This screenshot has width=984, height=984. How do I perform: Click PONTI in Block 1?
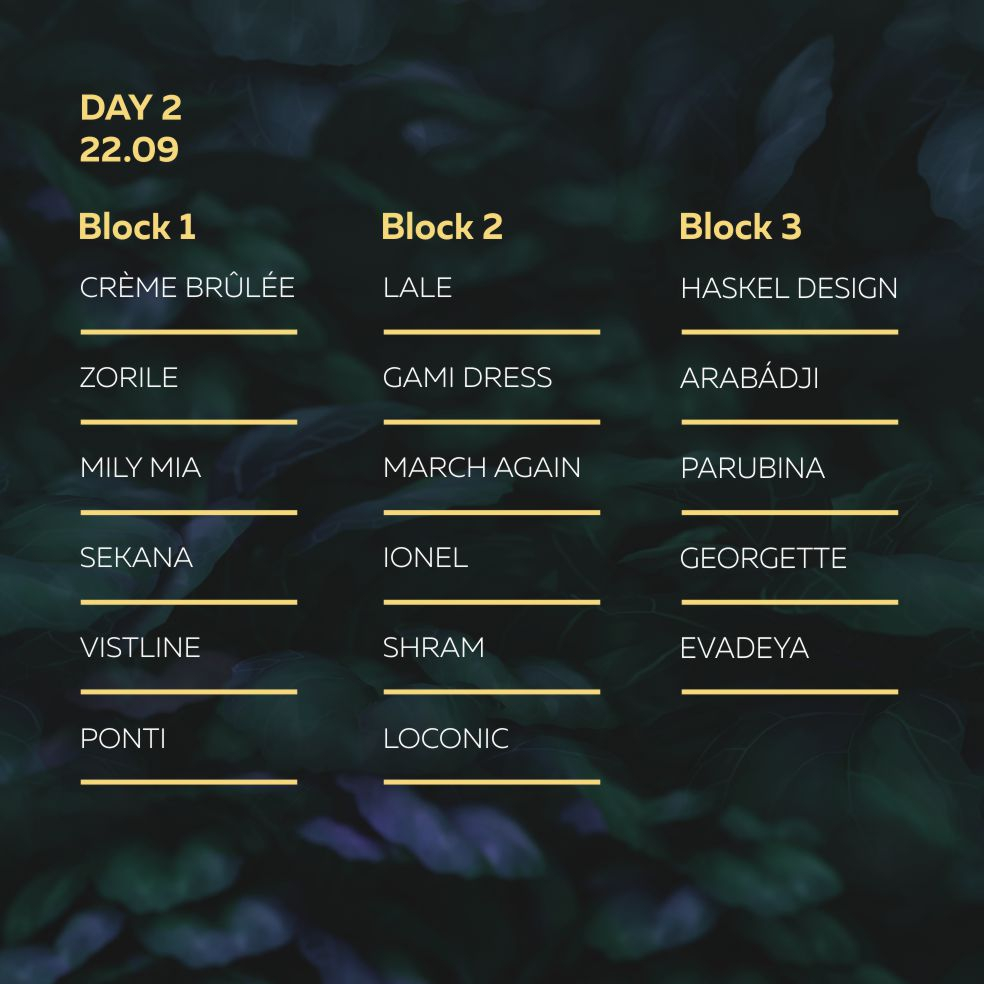point(123,739)
